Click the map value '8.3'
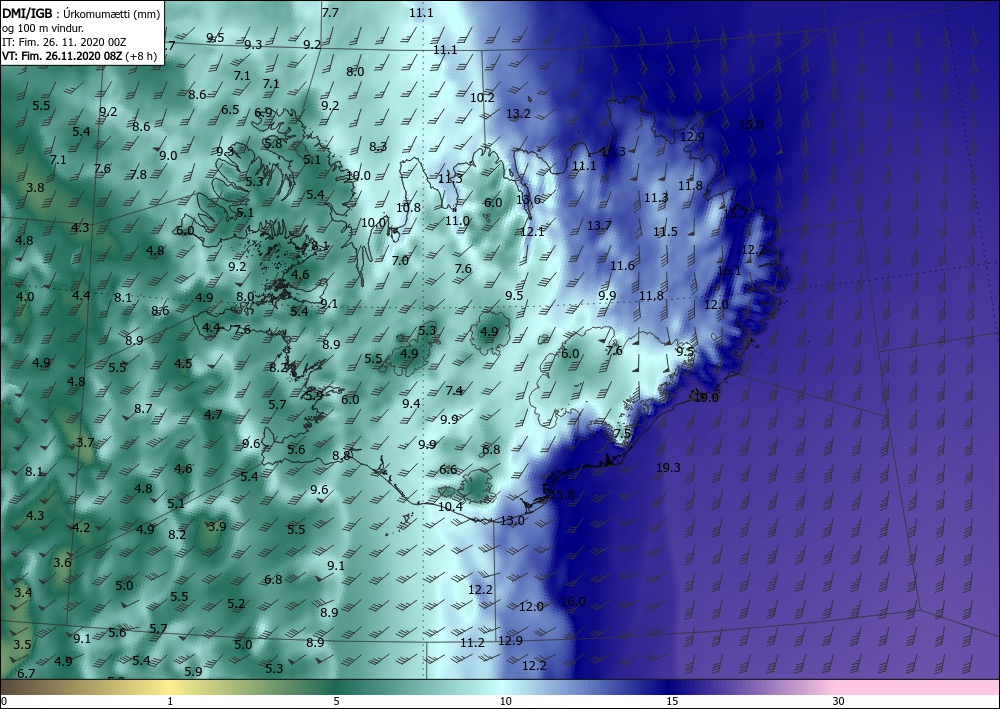Viewport: 1000px width, 709px height. 378,147
